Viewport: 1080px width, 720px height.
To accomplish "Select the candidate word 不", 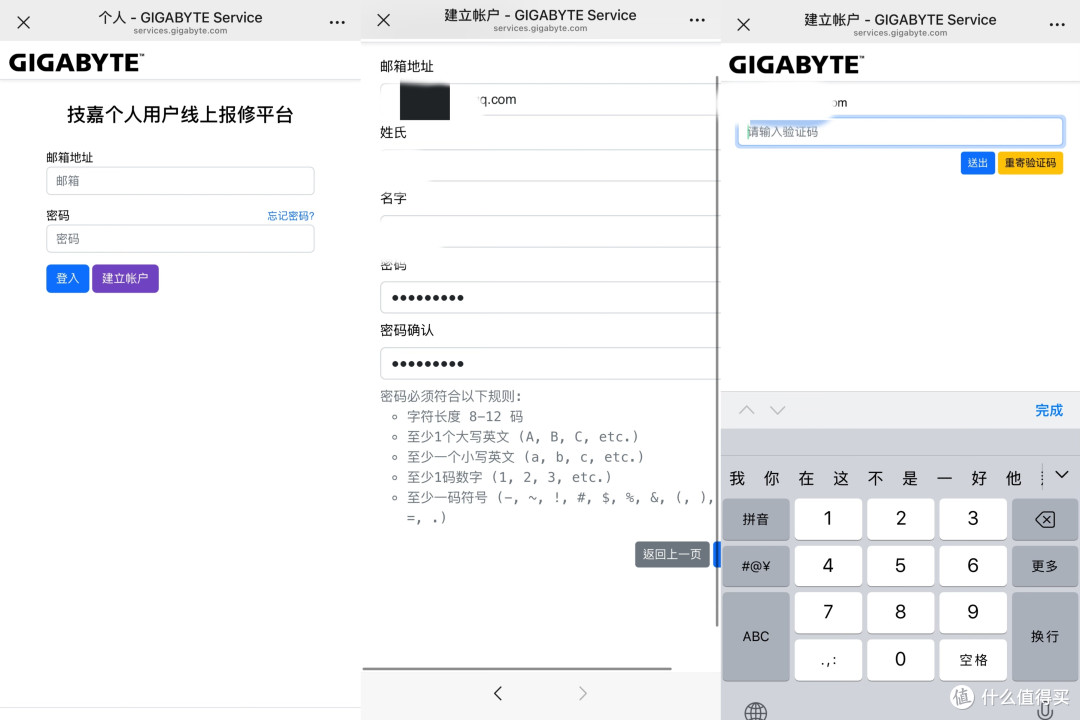I will coord(875,478).
